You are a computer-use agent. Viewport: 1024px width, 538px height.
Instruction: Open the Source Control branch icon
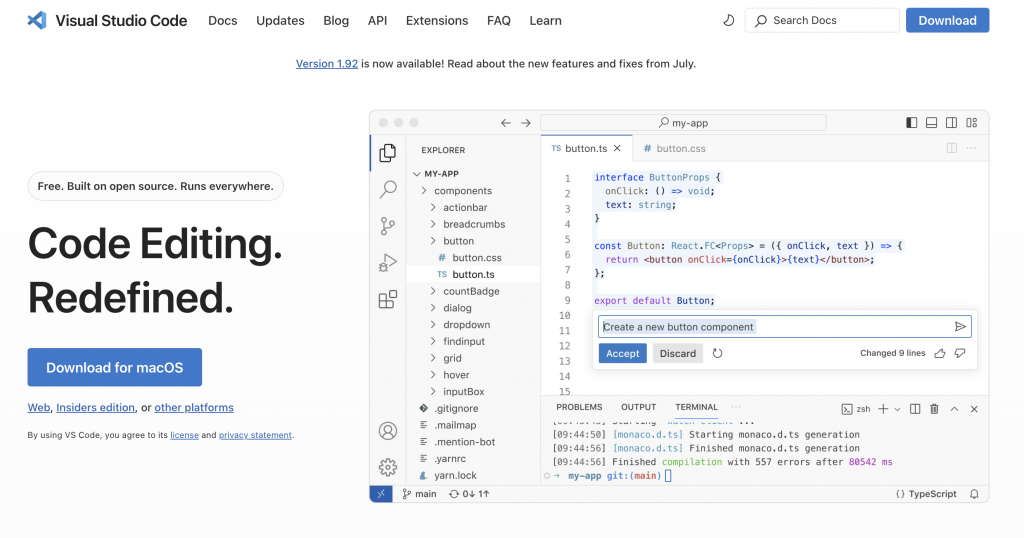point(388,226)
